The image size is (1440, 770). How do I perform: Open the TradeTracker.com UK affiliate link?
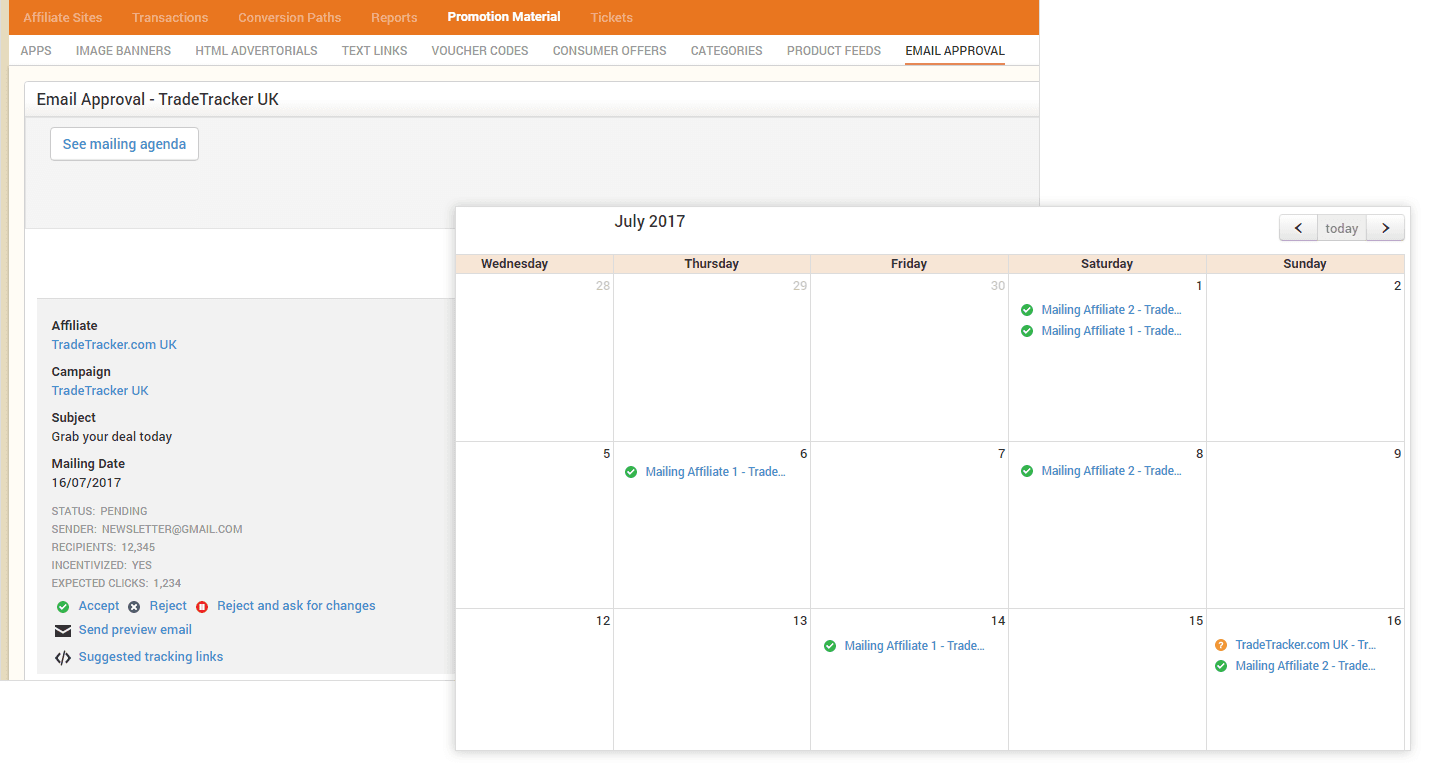coord(114,345)
